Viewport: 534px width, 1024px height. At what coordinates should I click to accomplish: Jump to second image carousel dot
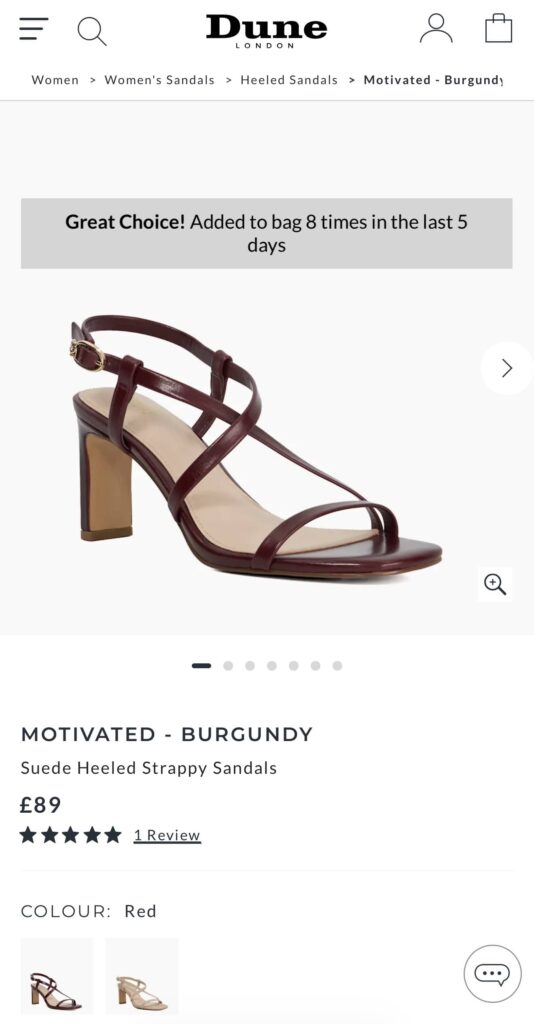[x=228, y=665]
